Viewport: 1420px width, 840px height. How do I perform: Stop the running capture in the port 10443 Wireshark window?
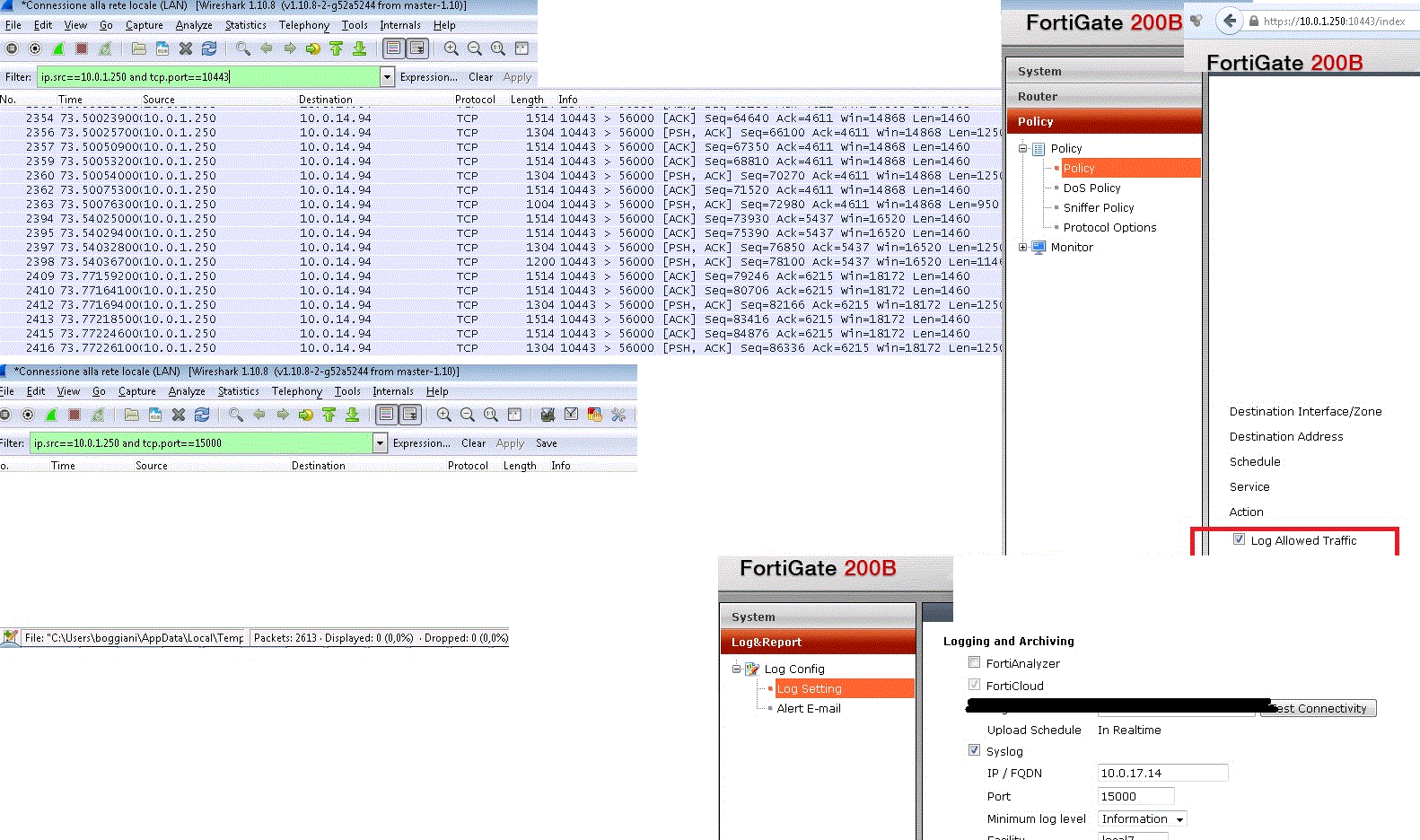pyautogui.click(x=82, y=48)
